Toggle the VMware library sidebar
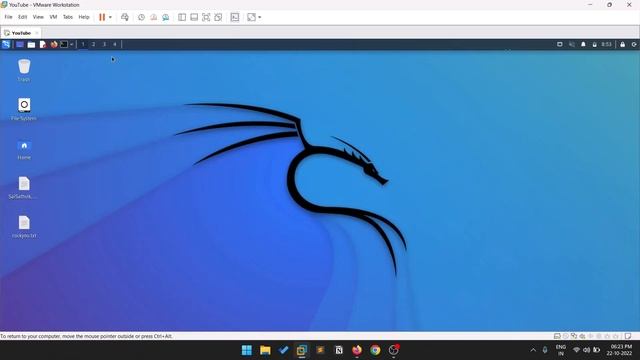The width and height of the screenshot is (640, 360). coord(182,17)
